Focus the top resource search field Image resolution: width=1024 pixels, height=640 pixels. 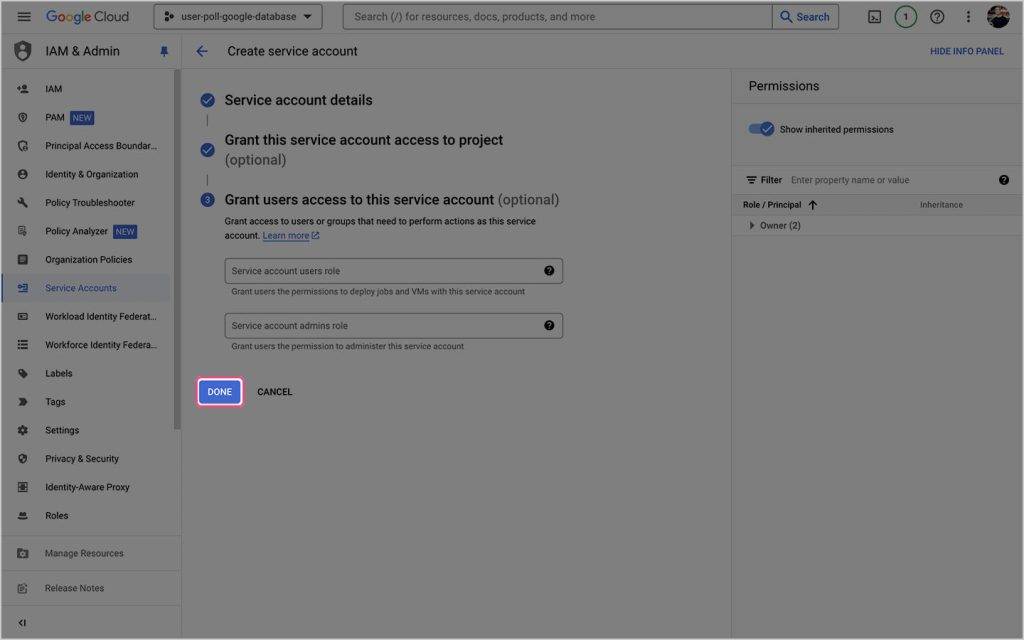(557, 16)
